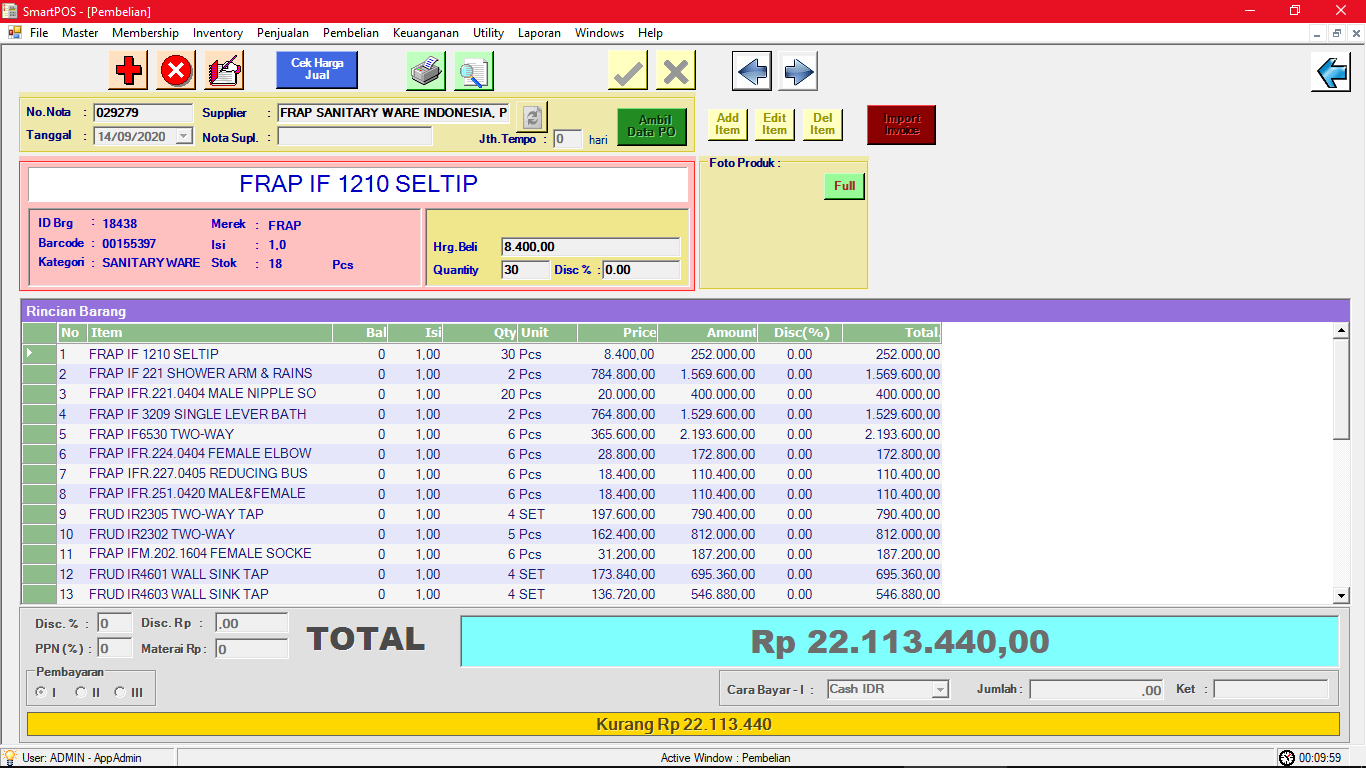
Task: Click the Quantity field
Action: click(526, 270)
